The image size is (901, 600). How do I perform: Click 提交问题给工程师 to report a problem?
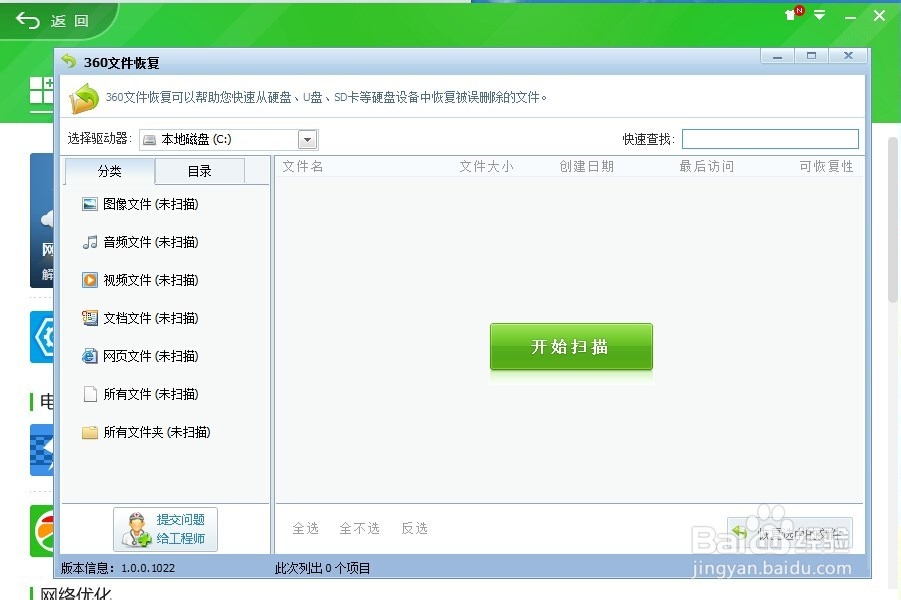click(176, 528)
